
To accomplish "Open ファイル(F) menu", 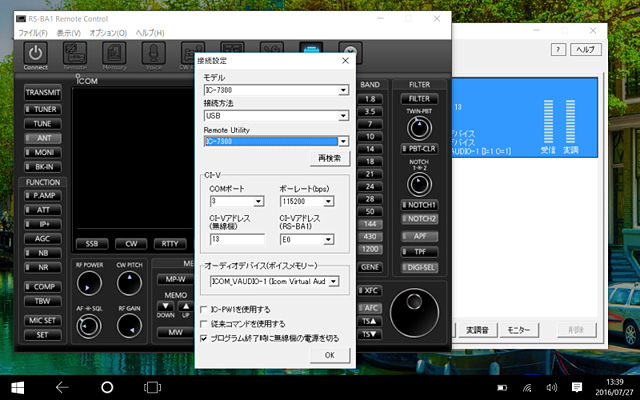I will point(33,33).
